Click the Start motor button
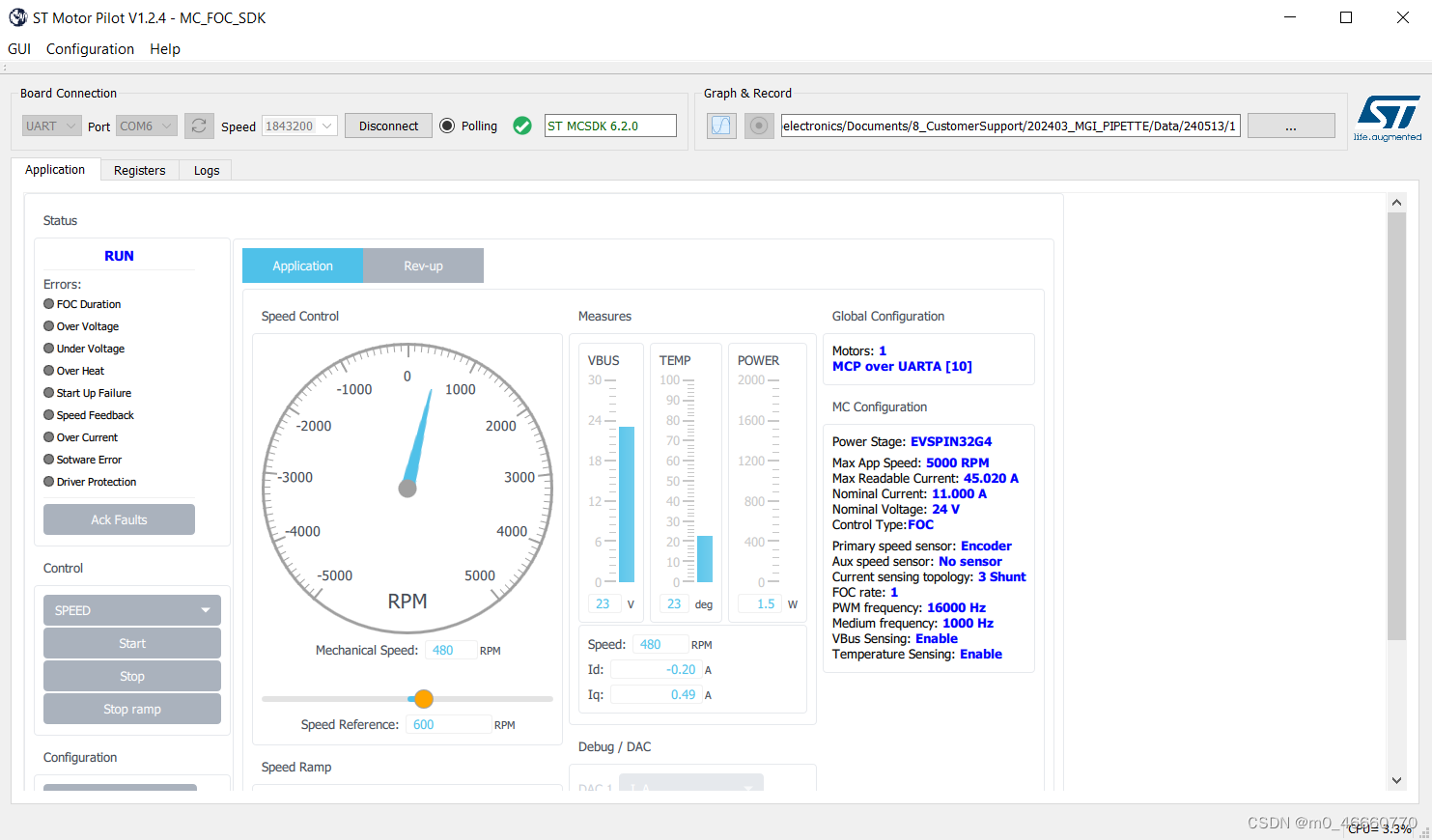The width and height of the screenshot is (1432, 840). click(x=132, y=643)
